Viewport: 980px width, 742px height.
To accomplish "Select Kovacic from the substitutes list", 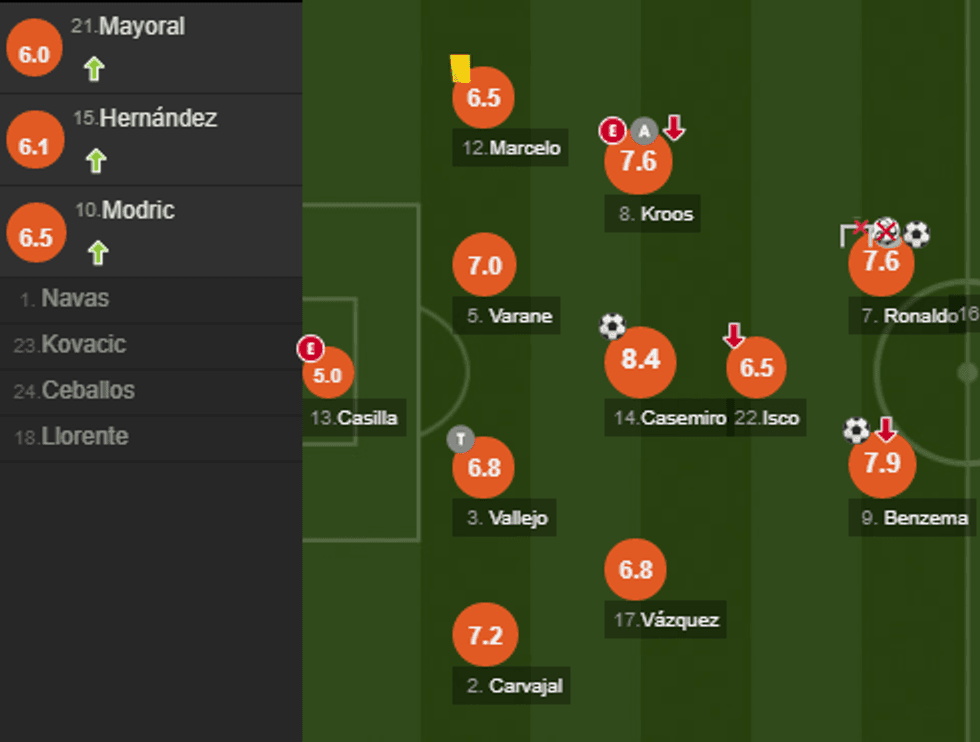I will click(83, 345).
